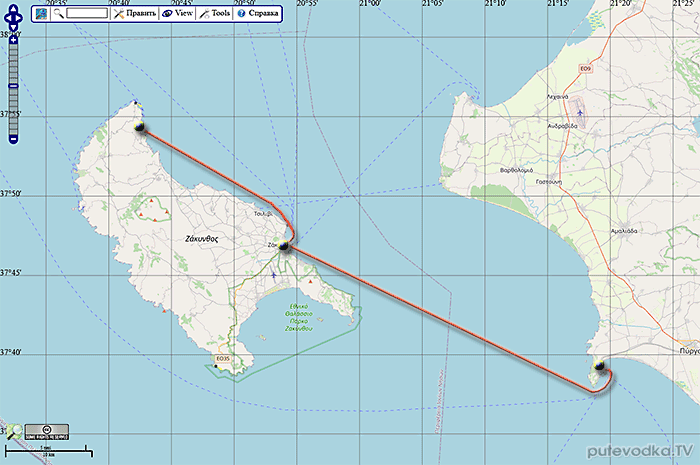The width and height of the screenshot is (700, 465).
Task: Click the zoom level bar above the handle
Action: click(x=13, y=63)
